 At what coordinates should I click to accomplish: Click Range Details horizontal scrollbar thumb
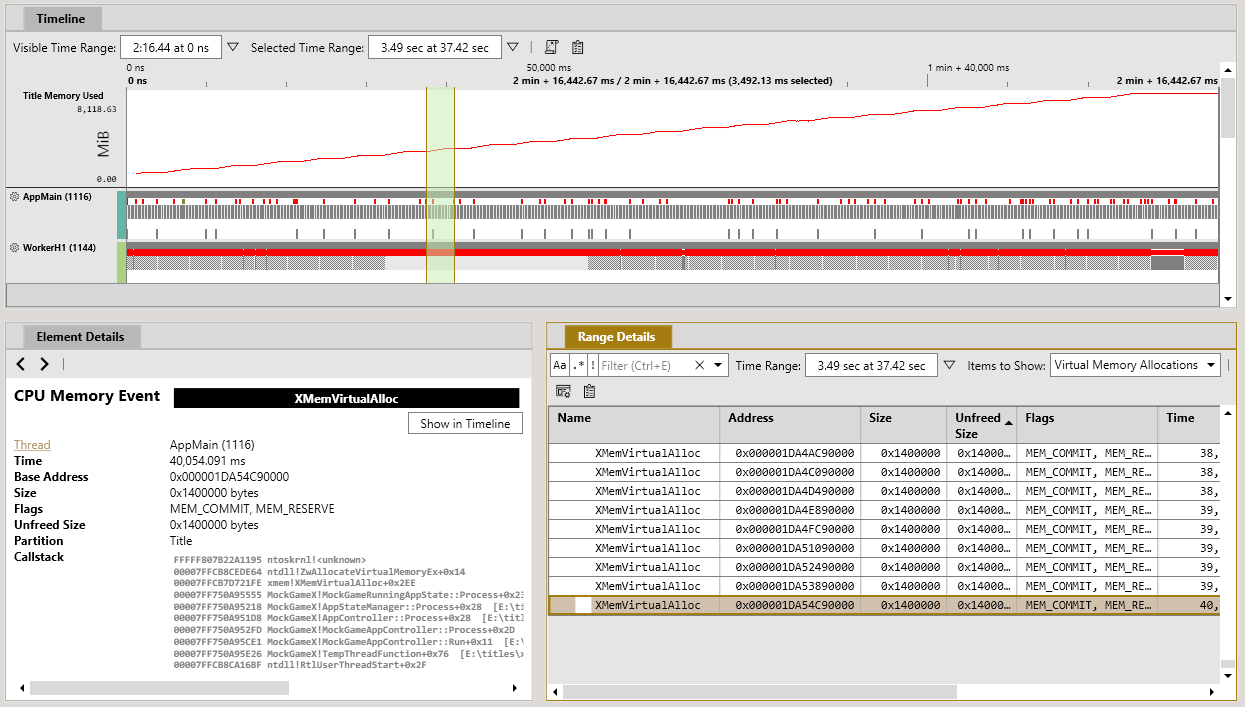tap(760, 691)
